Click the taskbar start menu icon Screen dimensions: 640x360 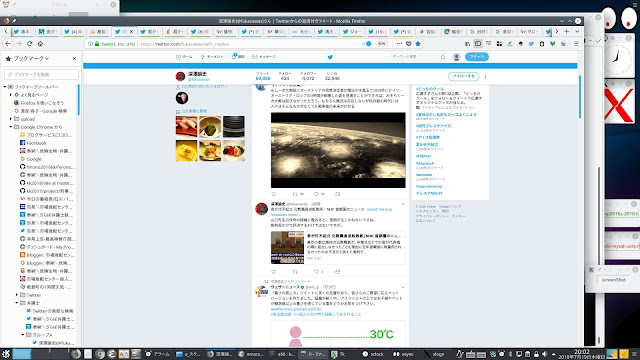pyautogui.click(x=5, y=354)
